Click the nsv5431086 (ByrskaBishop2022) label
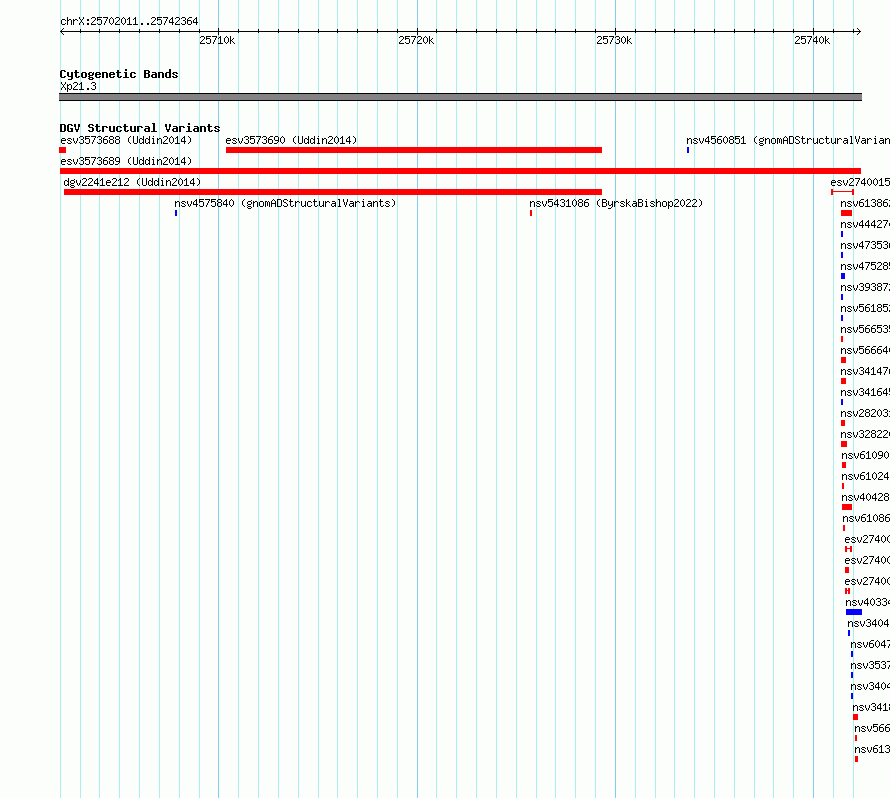The height and width of the screenshot is (798, 890). (616, 203)
